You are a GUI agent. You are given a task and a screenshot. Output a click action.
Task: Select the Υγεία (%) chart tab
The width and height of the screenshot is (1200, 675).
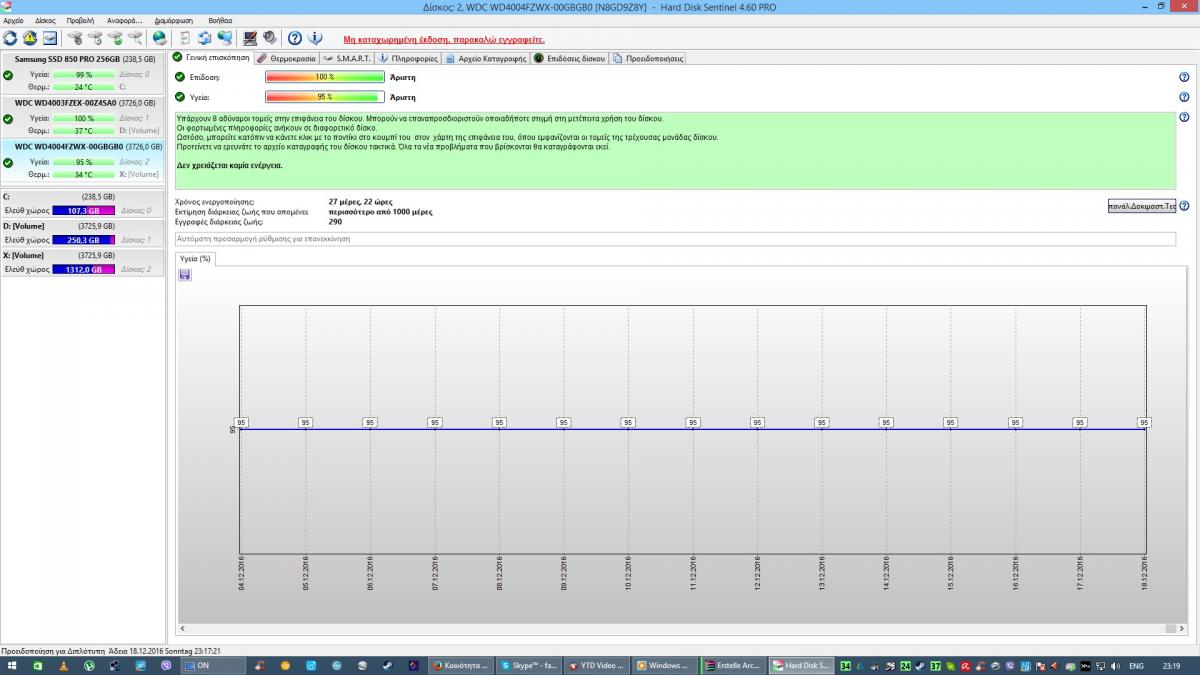tap(195, 258)
